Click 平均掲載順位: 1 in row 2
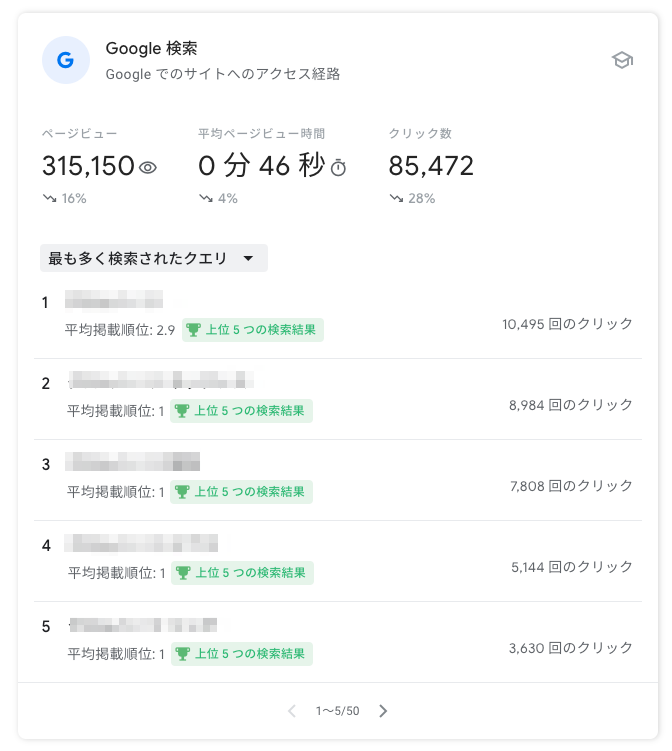This screenshot has width=672, height=751. [115, 411]
